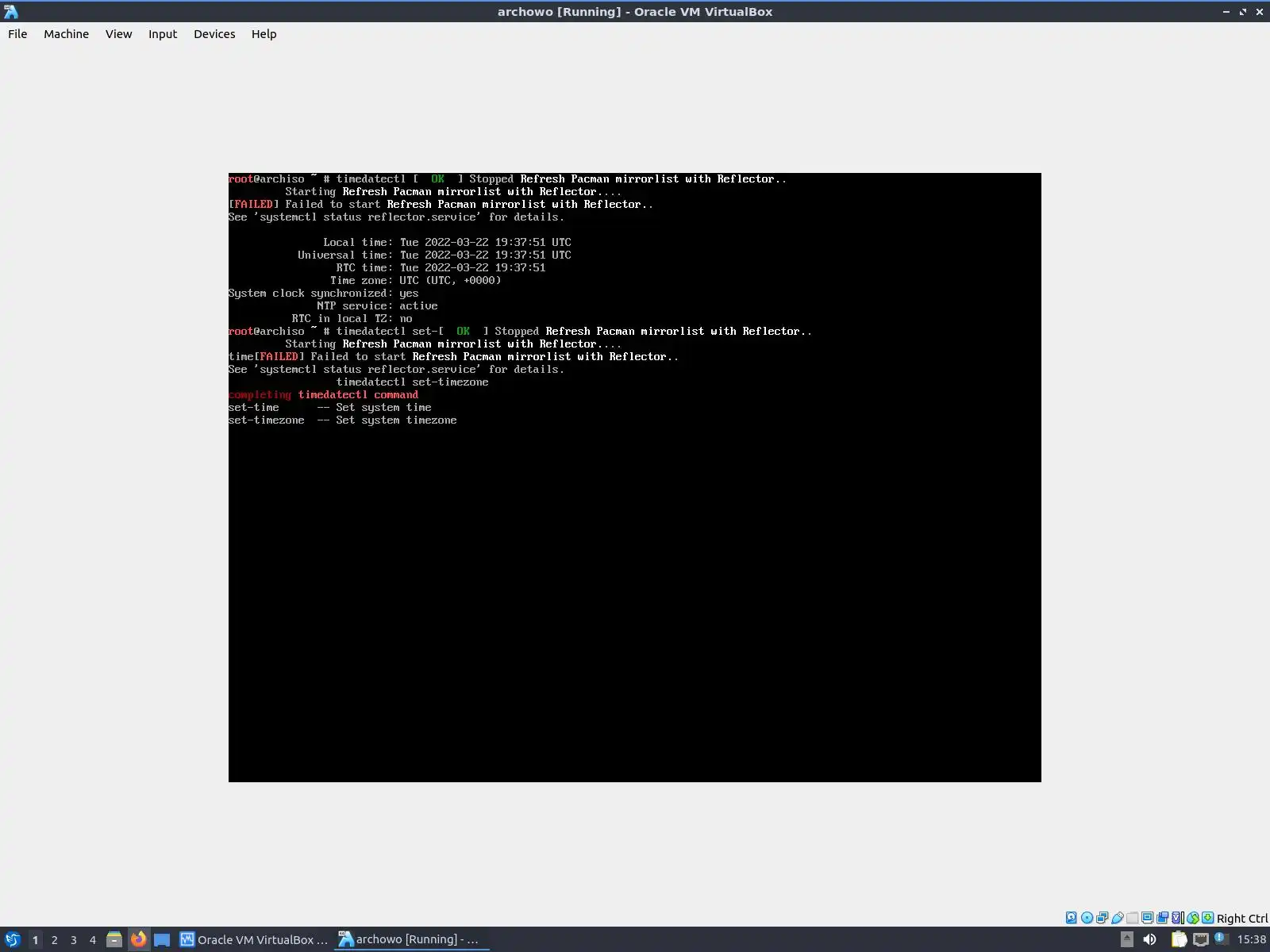Viewport: 1270px width, 952px height.
Task: Click the 'RTC in local TZ: no' line
Action: 352,319
